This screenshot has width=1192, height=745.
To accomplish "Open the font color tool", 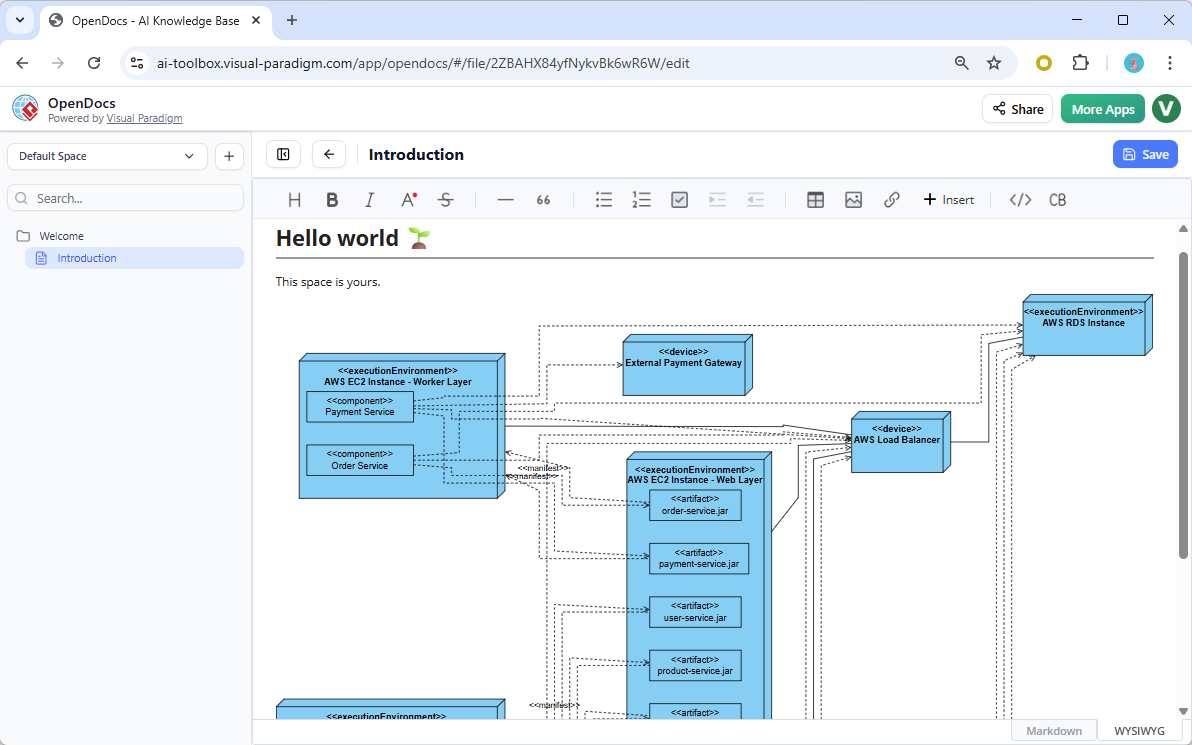I will 407,199.
